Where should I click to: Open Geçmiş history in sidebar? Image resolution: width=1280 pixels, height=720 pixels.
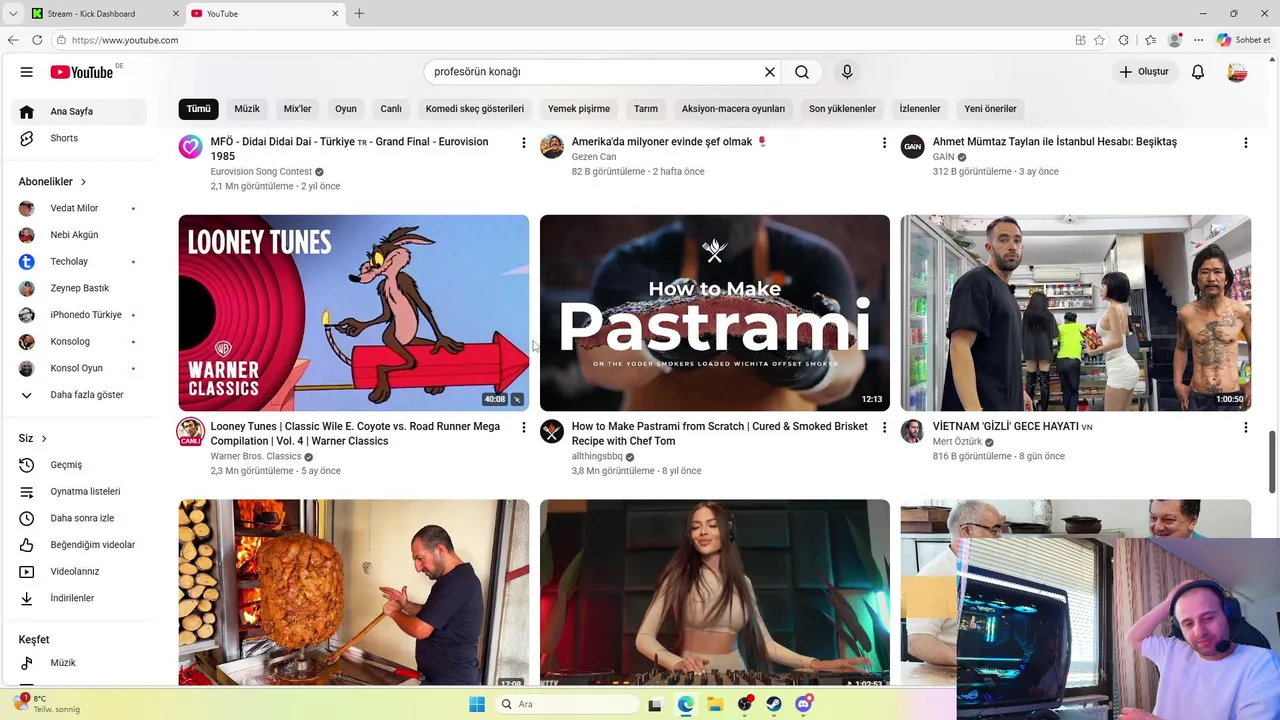coord(79,465)
